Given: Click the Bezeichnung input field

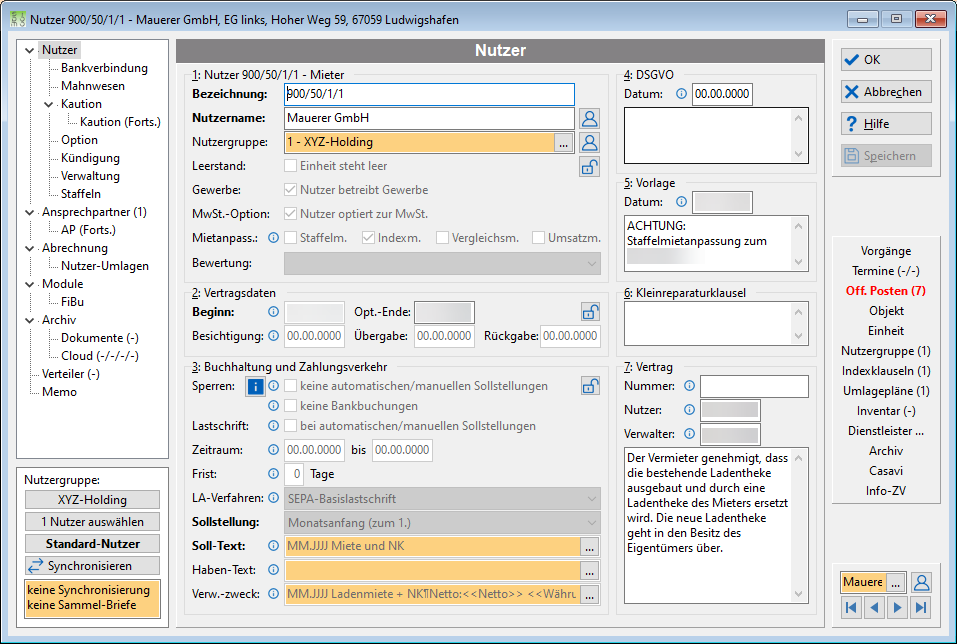Looking at the screenshot, I should (x=430, y=94).
